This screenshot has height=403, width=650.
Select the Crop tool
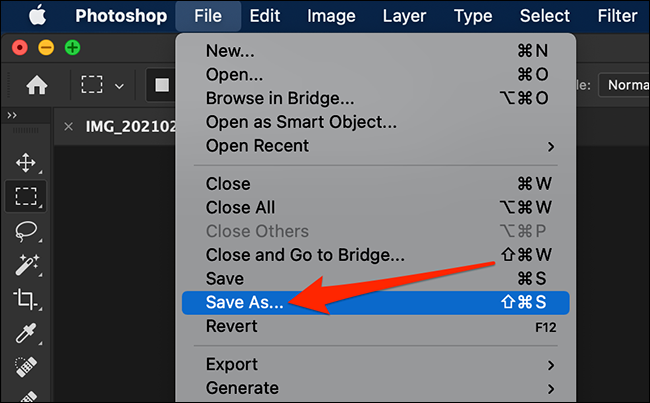click(27, 298)
